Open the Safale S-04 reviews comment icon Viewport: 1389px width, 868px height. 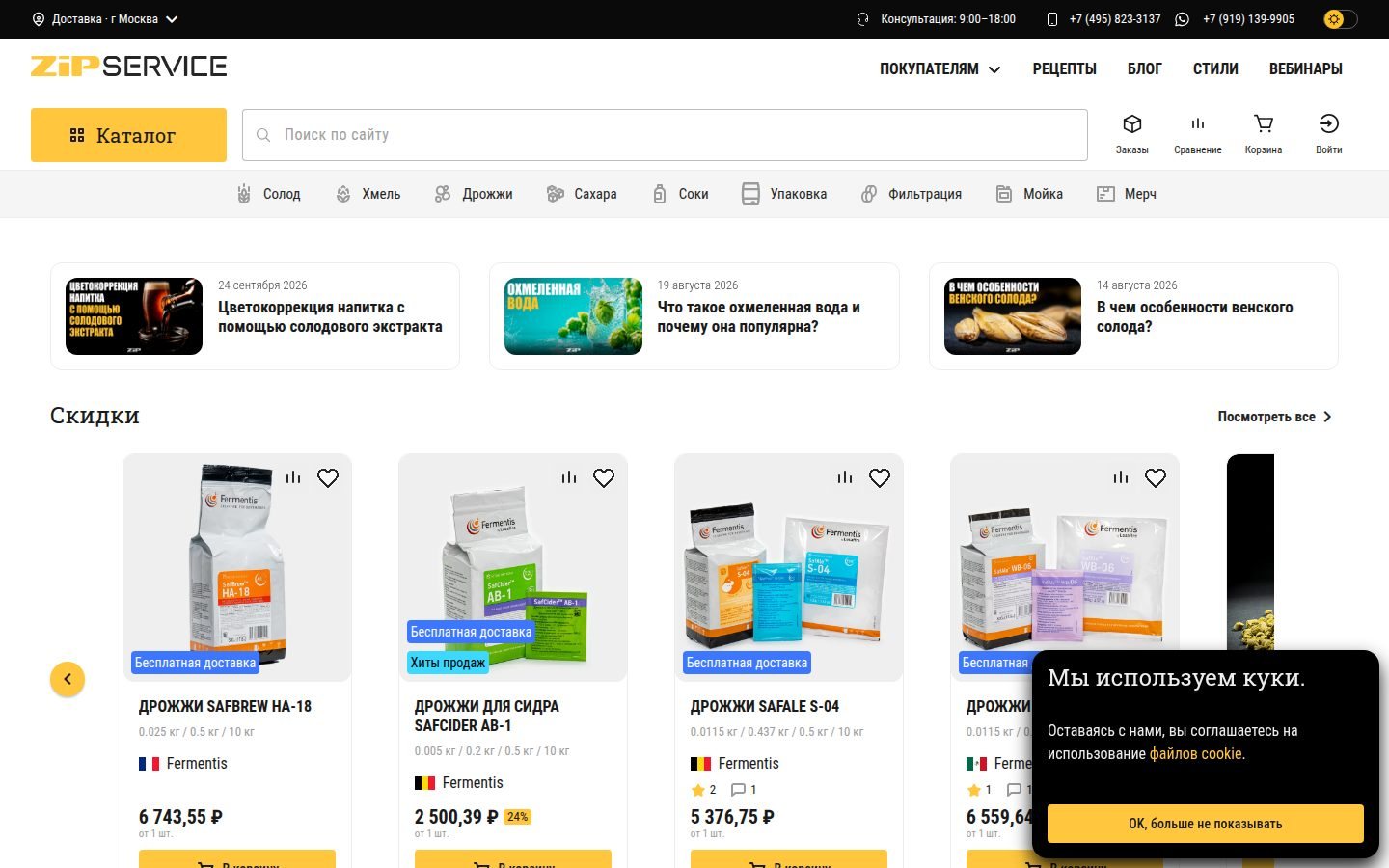[x=744, y=790]
